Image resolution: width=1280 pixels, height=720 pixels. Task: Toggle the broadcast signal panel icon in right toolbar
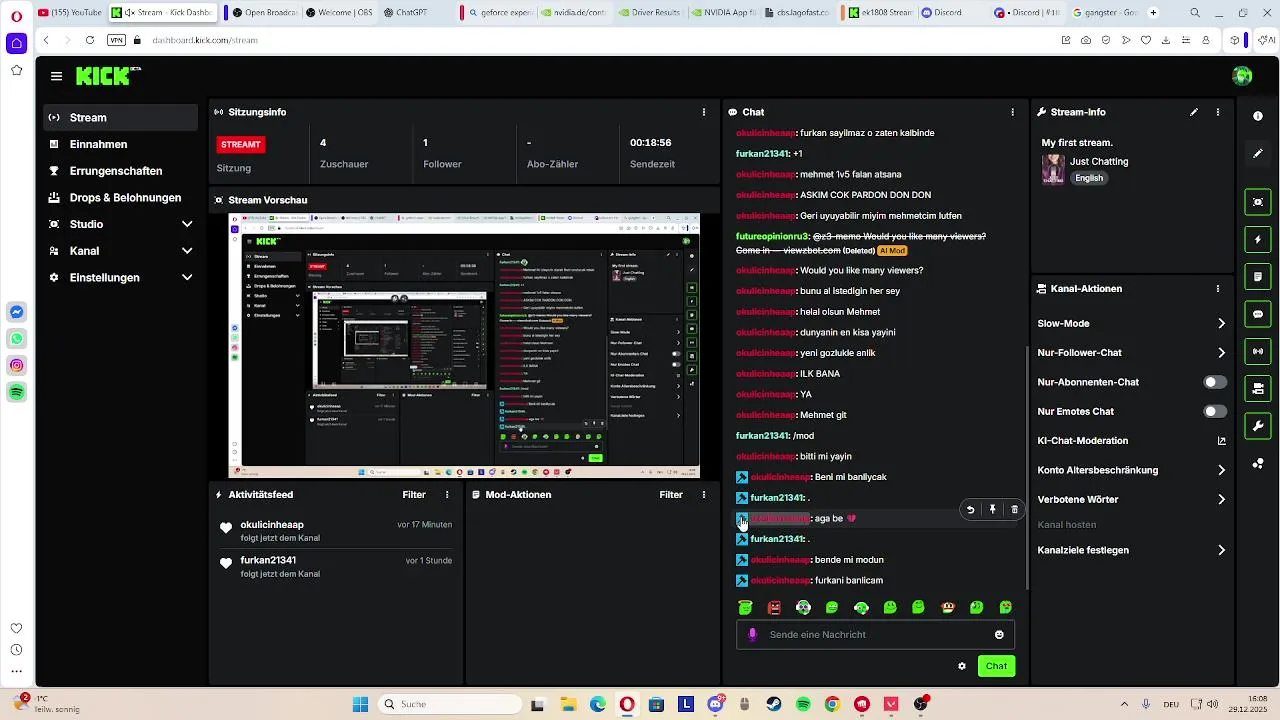click(x=1258, y=351)
